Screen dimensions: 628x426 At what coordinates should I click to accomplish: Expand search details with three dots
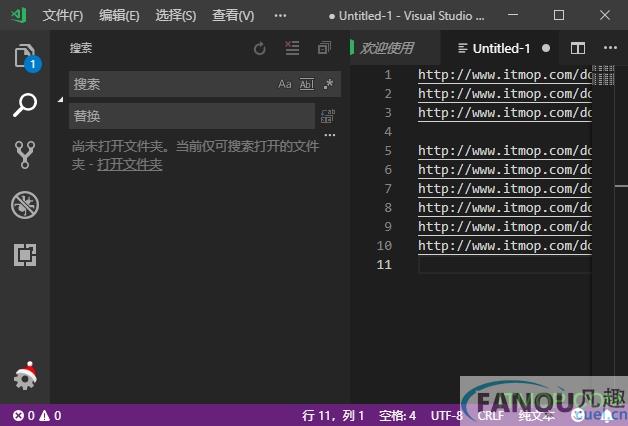[x=329, y=136]
